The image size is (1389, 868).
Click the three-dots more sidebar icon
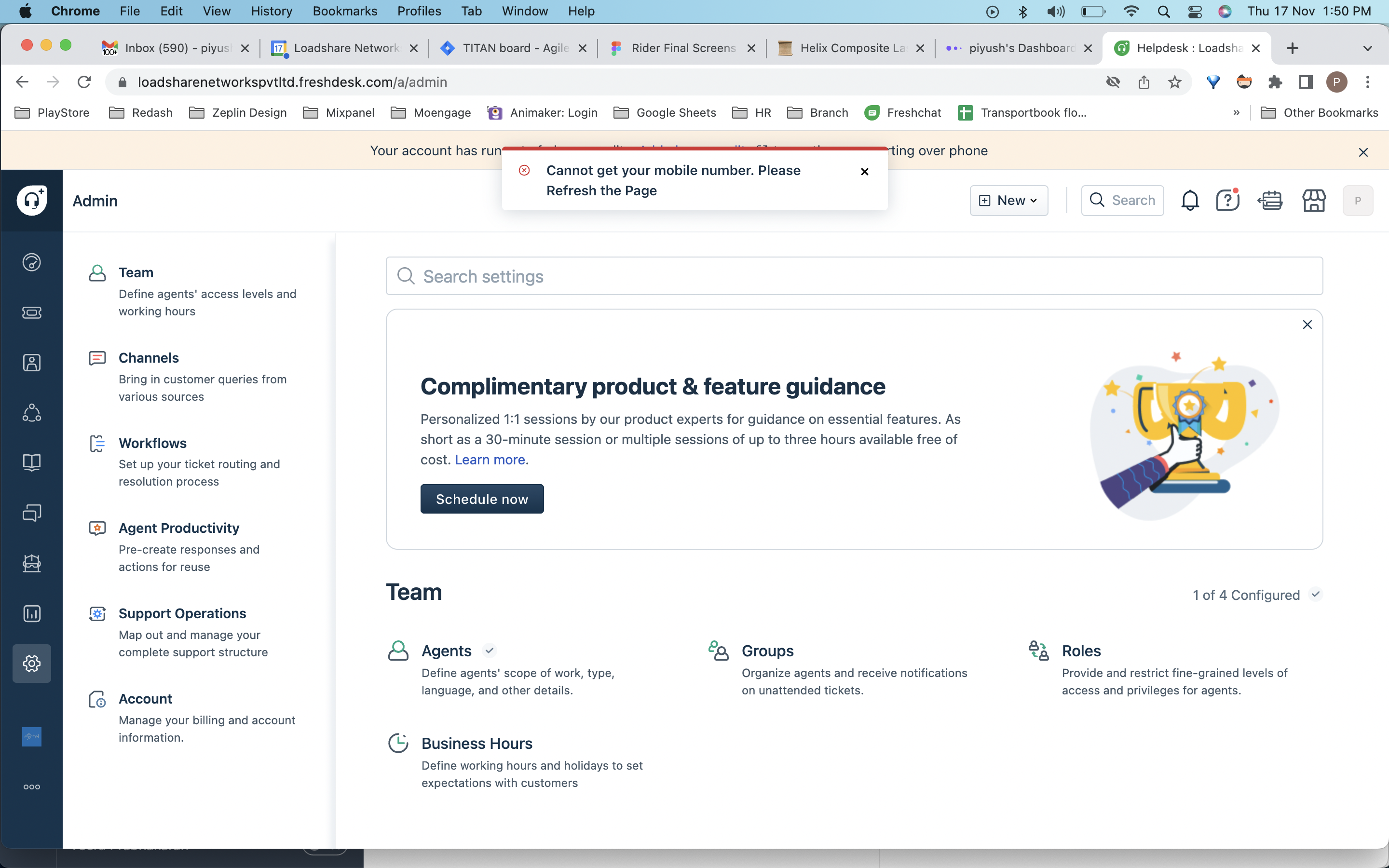pos(31,787)
